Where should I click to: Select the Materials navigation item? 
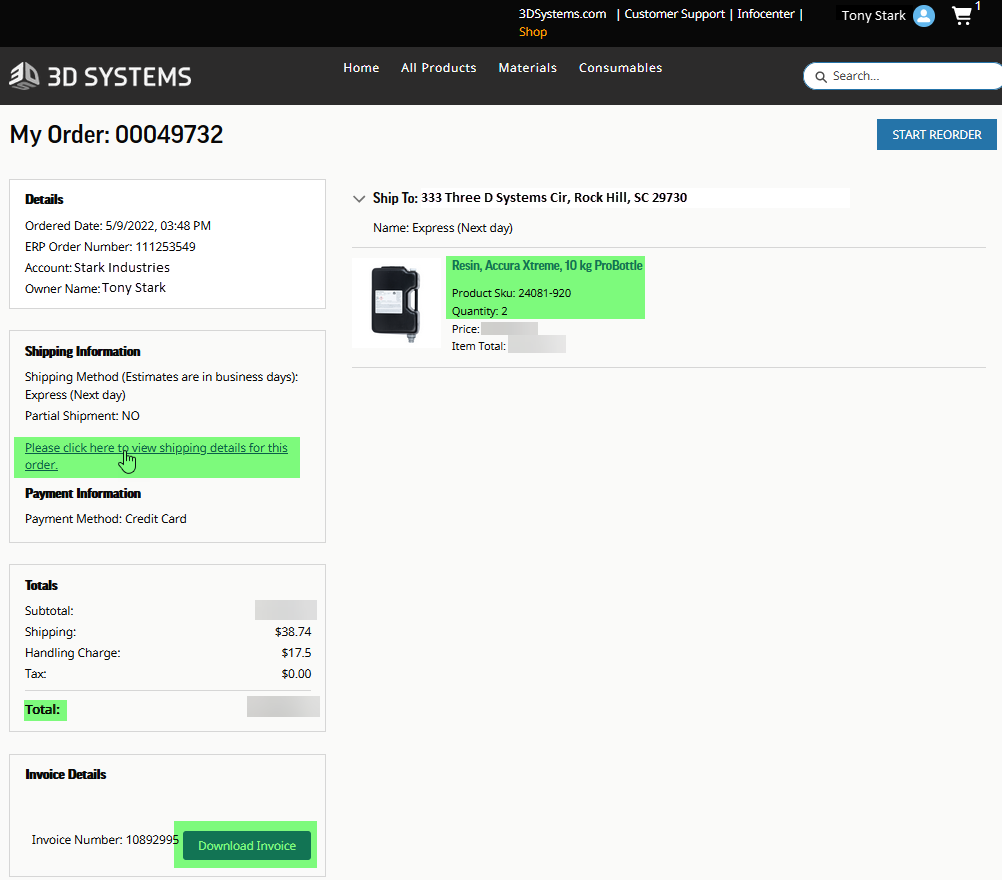[527, 67]
